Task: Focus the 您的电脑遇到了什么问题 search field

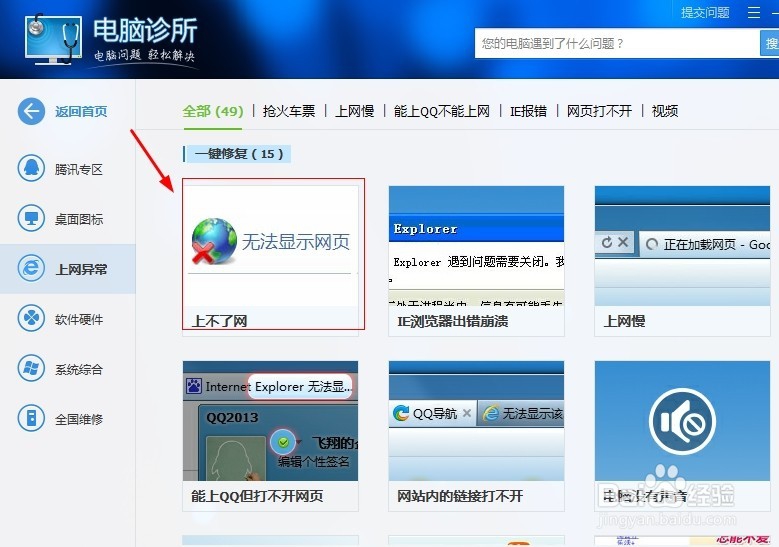Action: pos(617,43)
